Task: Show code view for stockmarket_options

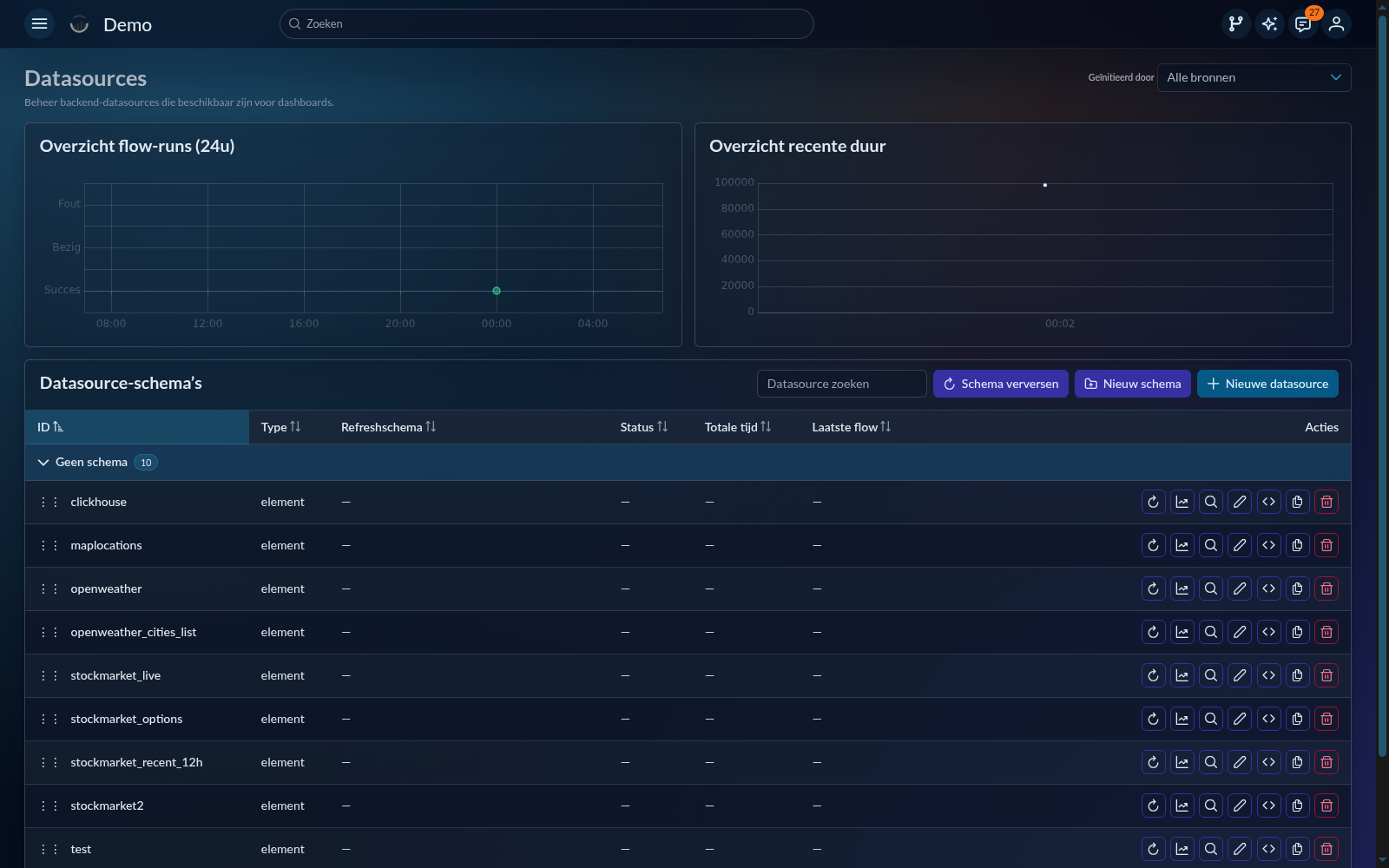Action: (1269, 719)
